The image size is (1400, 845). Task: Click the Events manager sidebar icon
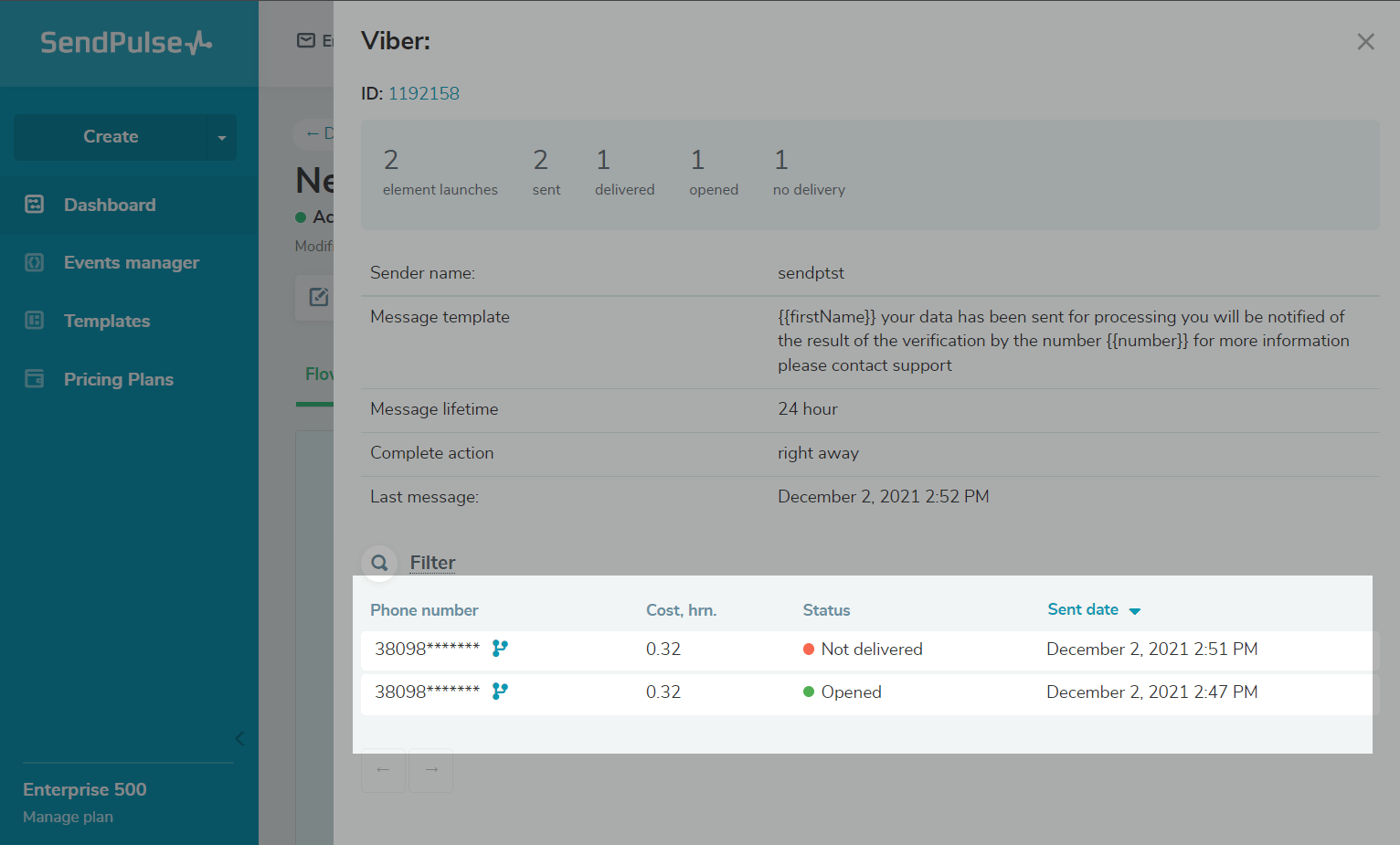35,263
